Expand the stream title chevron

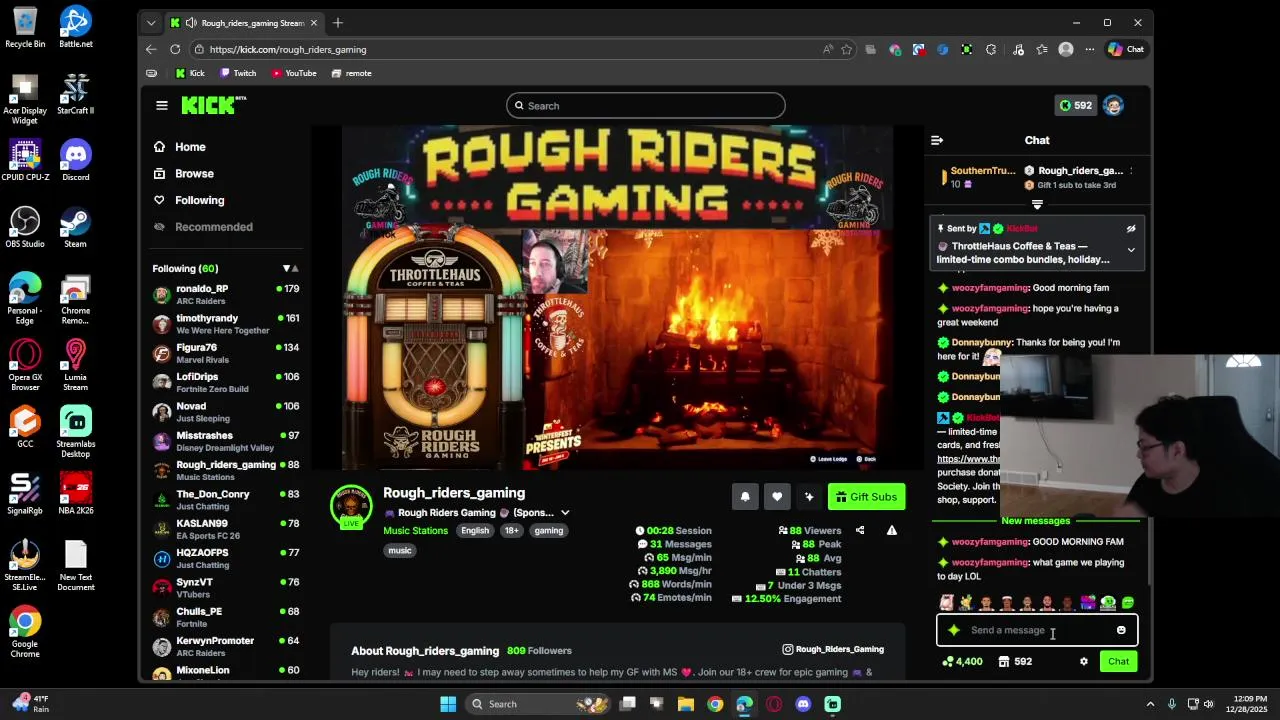(565, 513)
